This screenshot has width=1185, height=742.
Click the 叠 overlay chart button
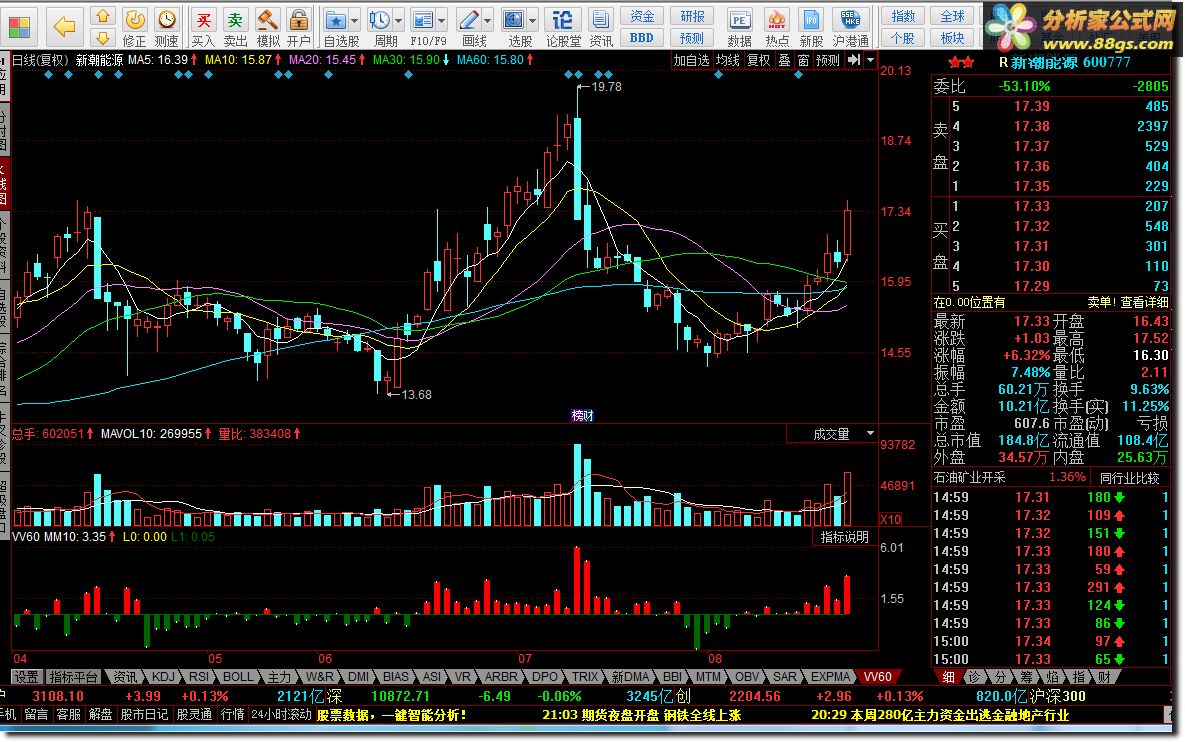784,60
